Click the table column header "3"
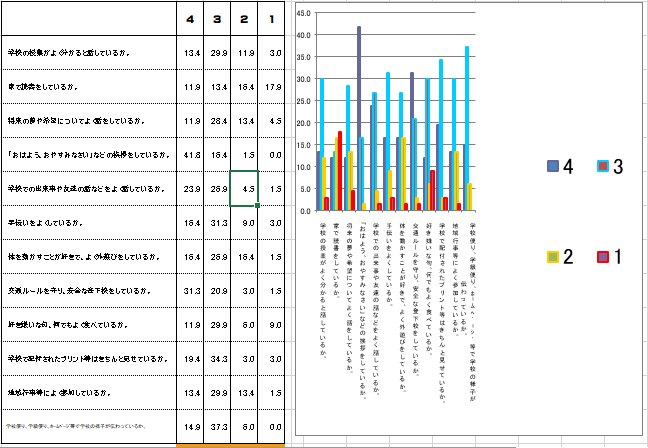 point(217,19)
